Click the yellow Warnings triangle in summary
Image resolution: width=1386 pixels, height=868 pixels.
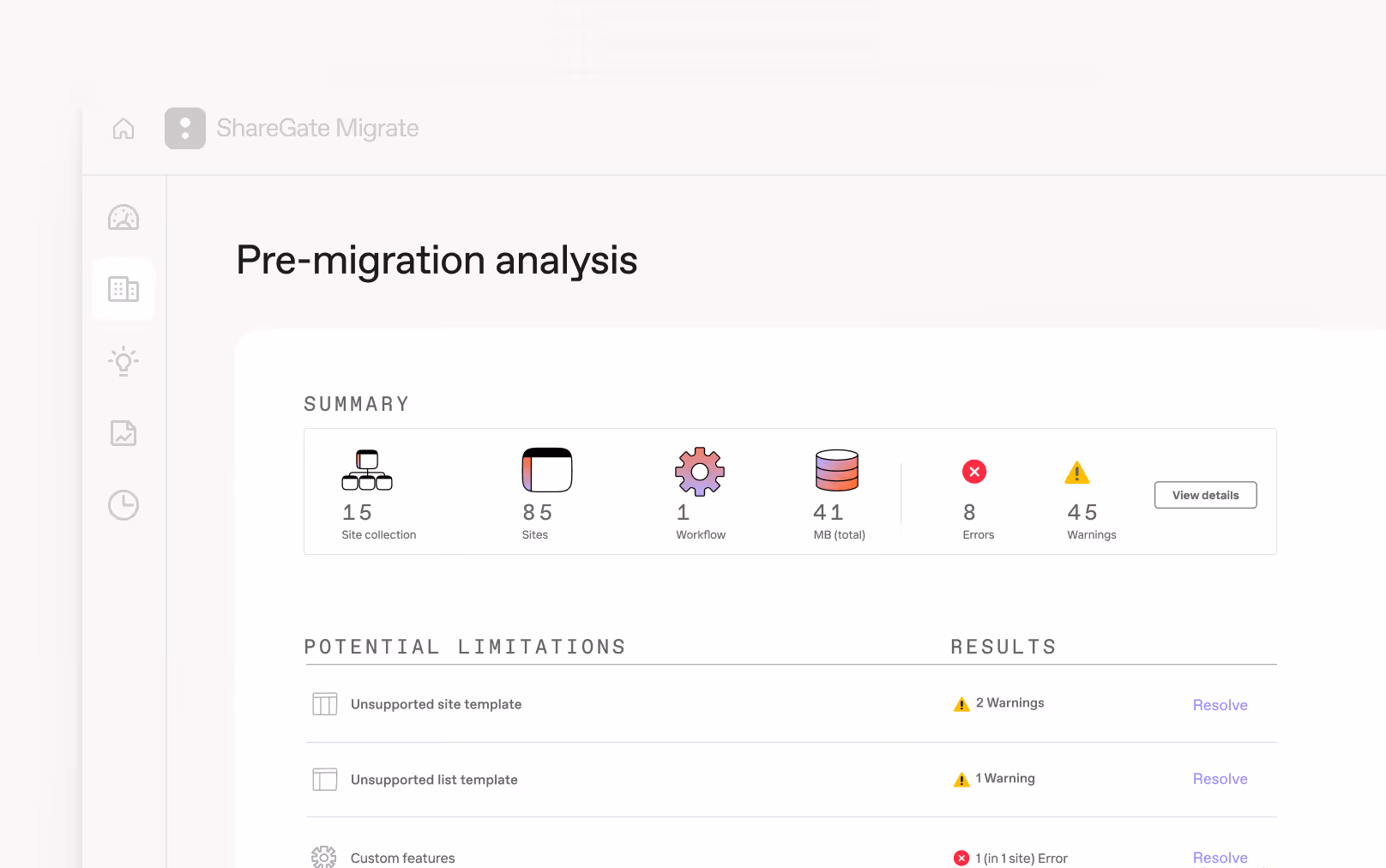coord(1077,473)
